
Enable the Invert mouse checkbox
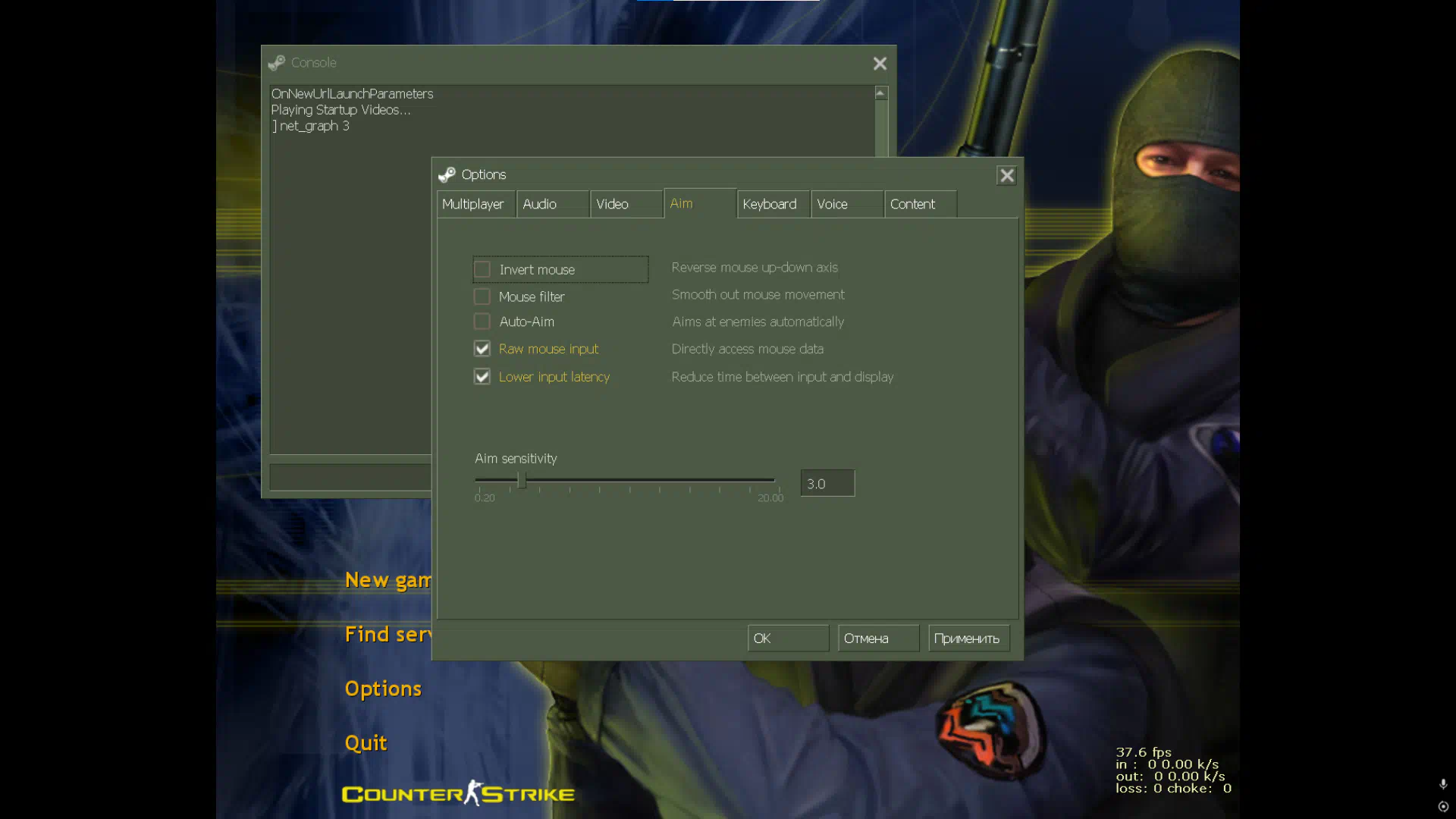click(482, 269)
